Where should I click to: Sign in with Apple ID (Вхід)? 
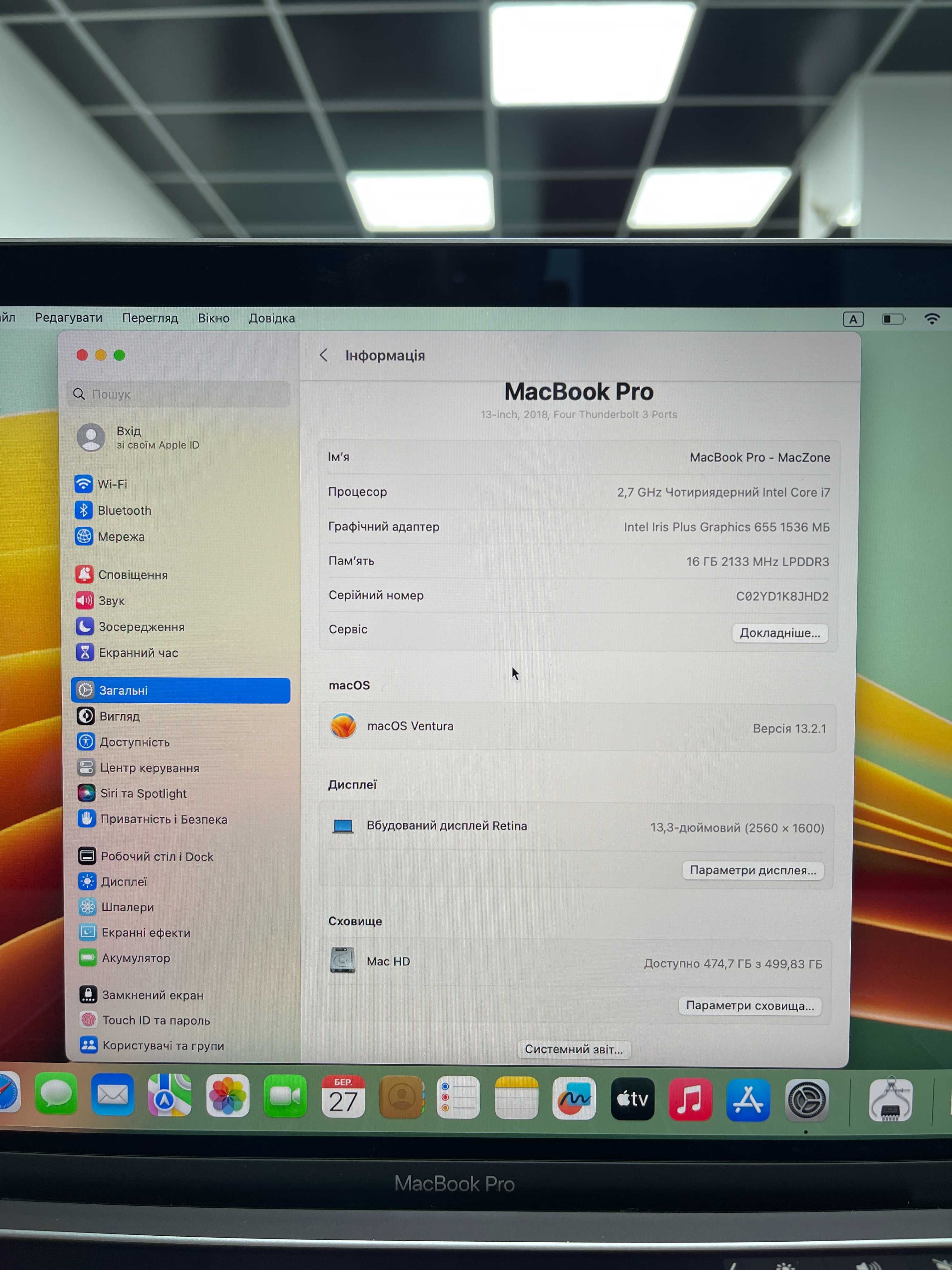point(138,438)
